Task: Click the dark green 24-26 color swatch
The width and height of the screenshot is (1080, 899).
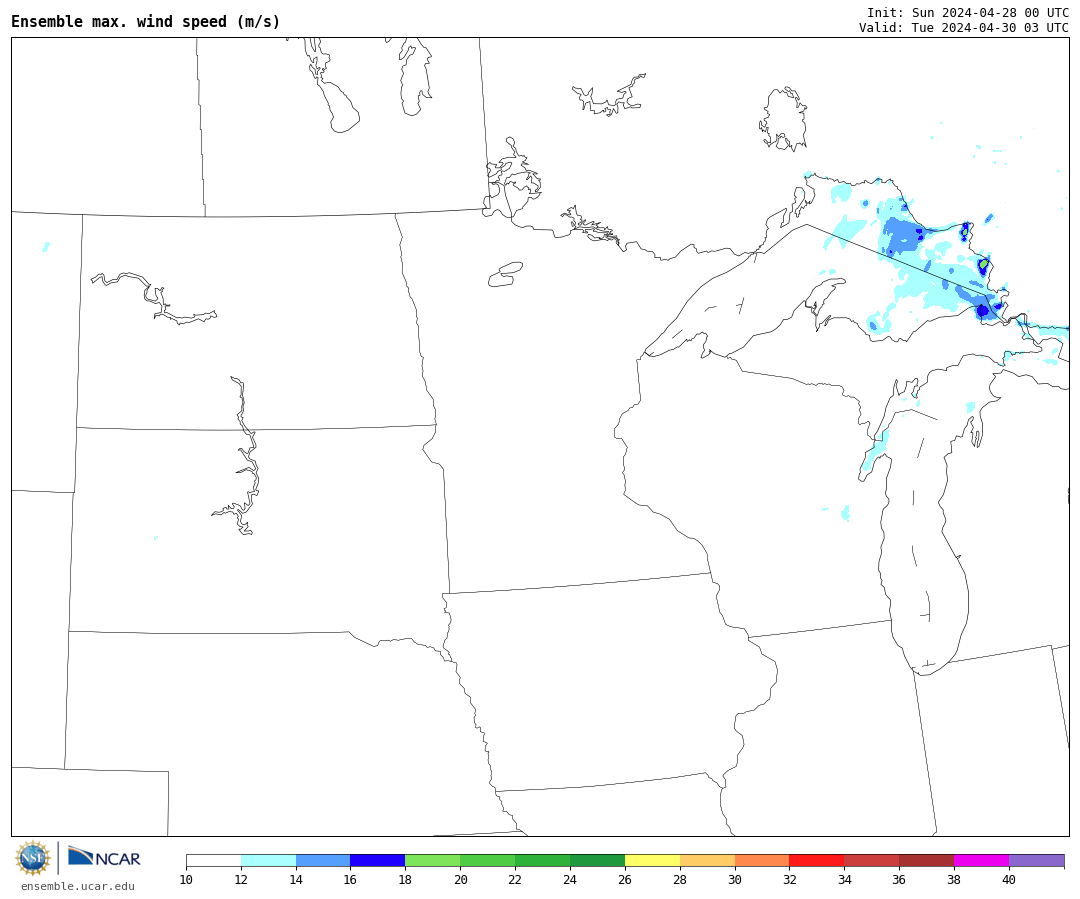Action: pyautogui.click(x=597, y=860)
